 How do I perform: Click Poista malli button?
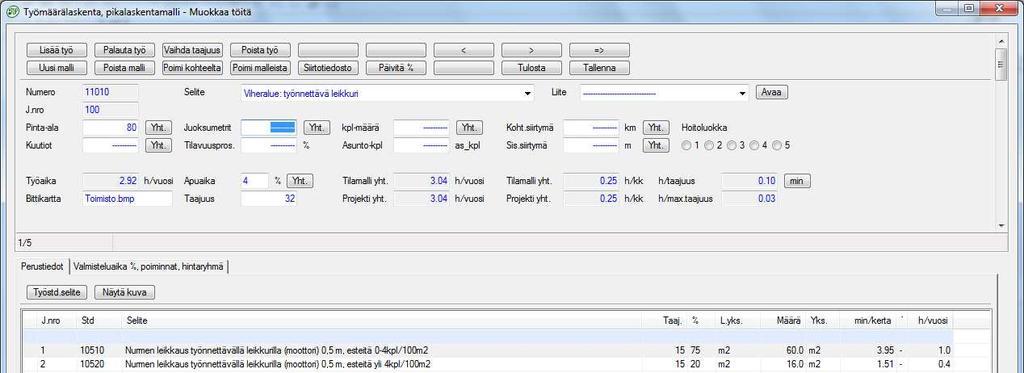124,67
